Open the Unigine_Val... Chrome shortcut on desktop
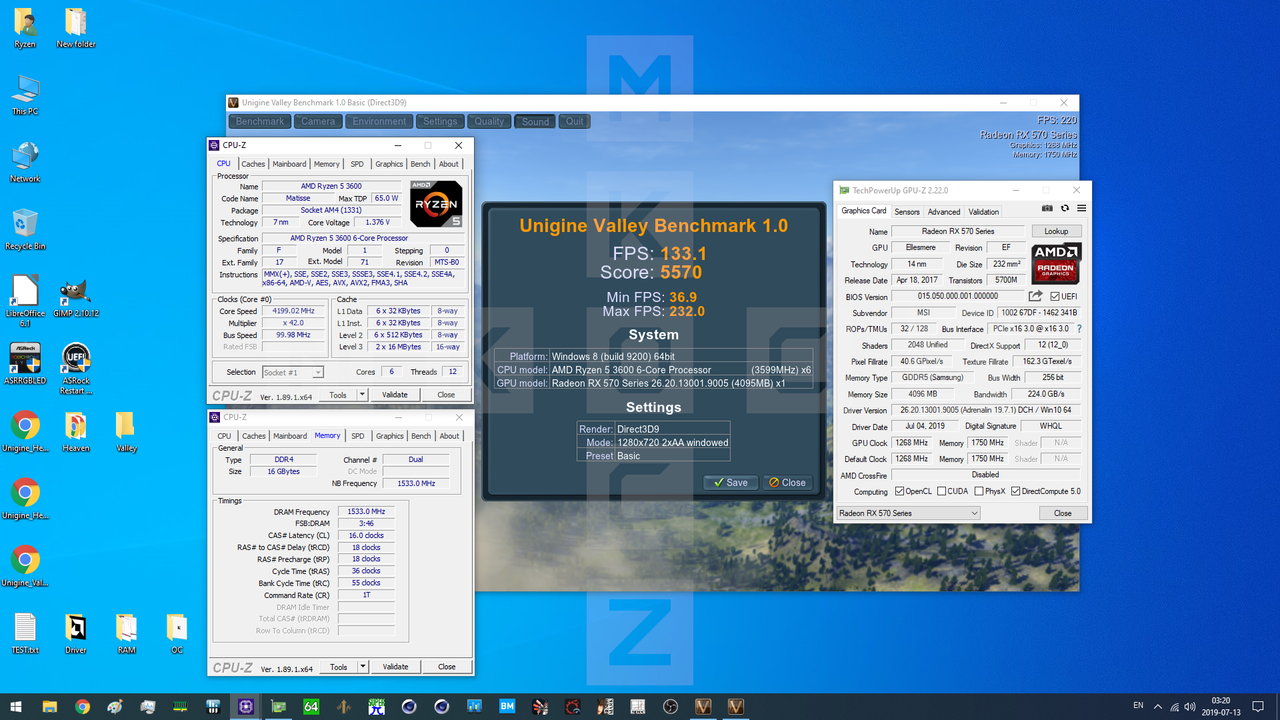Image resolution: width=1280 pixels, height=720 pixels. point(25,566)
